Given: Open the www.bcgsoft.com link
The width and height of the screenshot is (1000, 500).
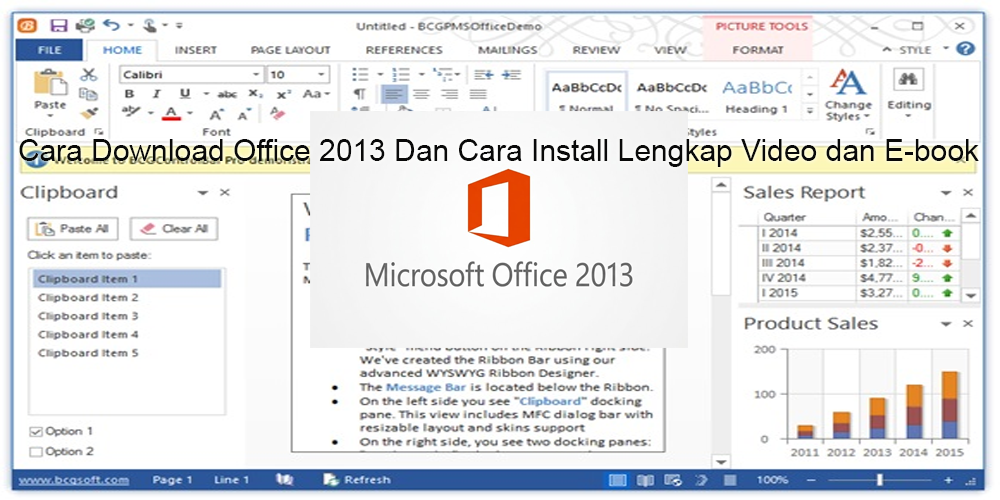Looking at the screenshot, I should coord(73,480).
